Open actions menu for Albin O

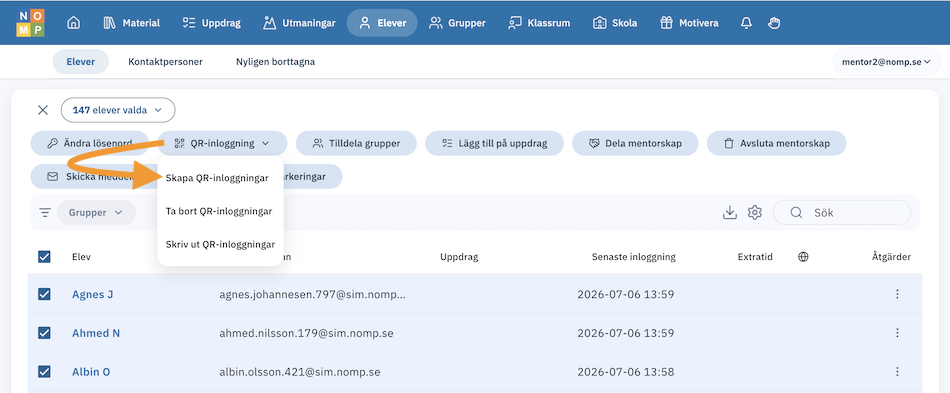click(x=897, y=372)
